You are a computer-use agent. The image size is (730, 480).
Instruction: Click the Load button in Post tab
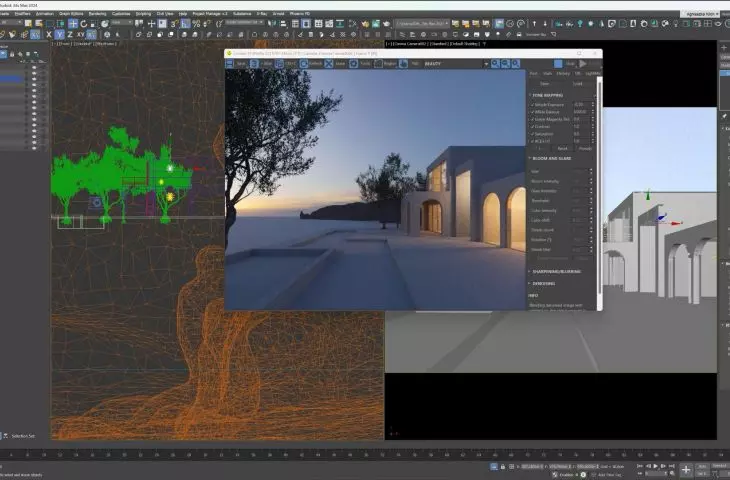(x=577, y=84)
